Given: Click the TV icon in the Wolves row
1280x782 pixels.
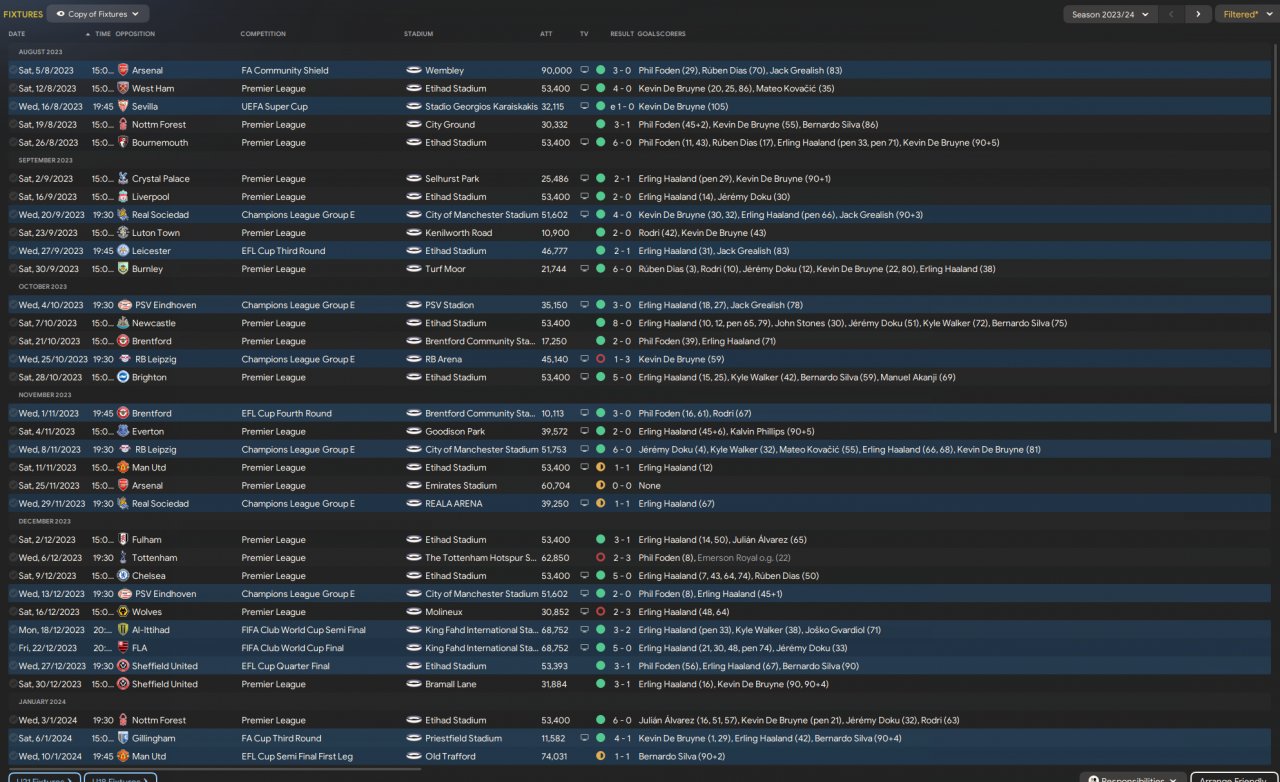Looking at the screenshot, I should [584, 612].
